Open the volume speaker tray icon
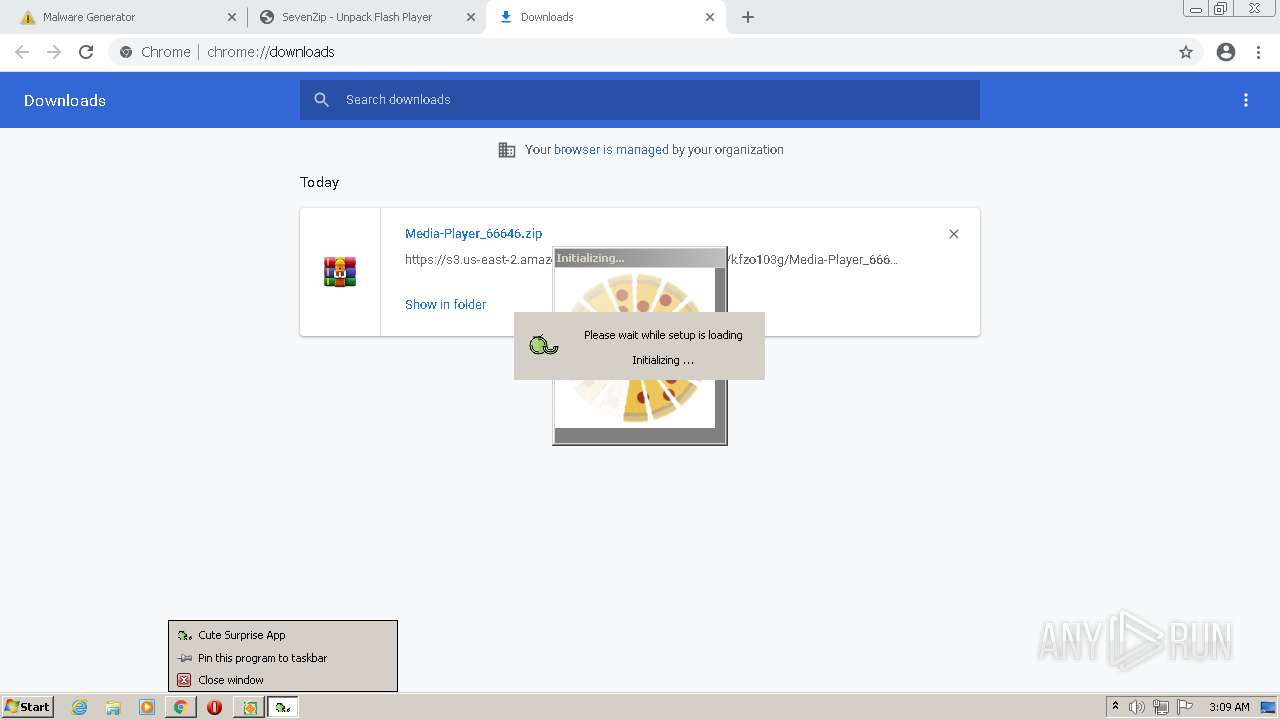 pos(1137,707)
